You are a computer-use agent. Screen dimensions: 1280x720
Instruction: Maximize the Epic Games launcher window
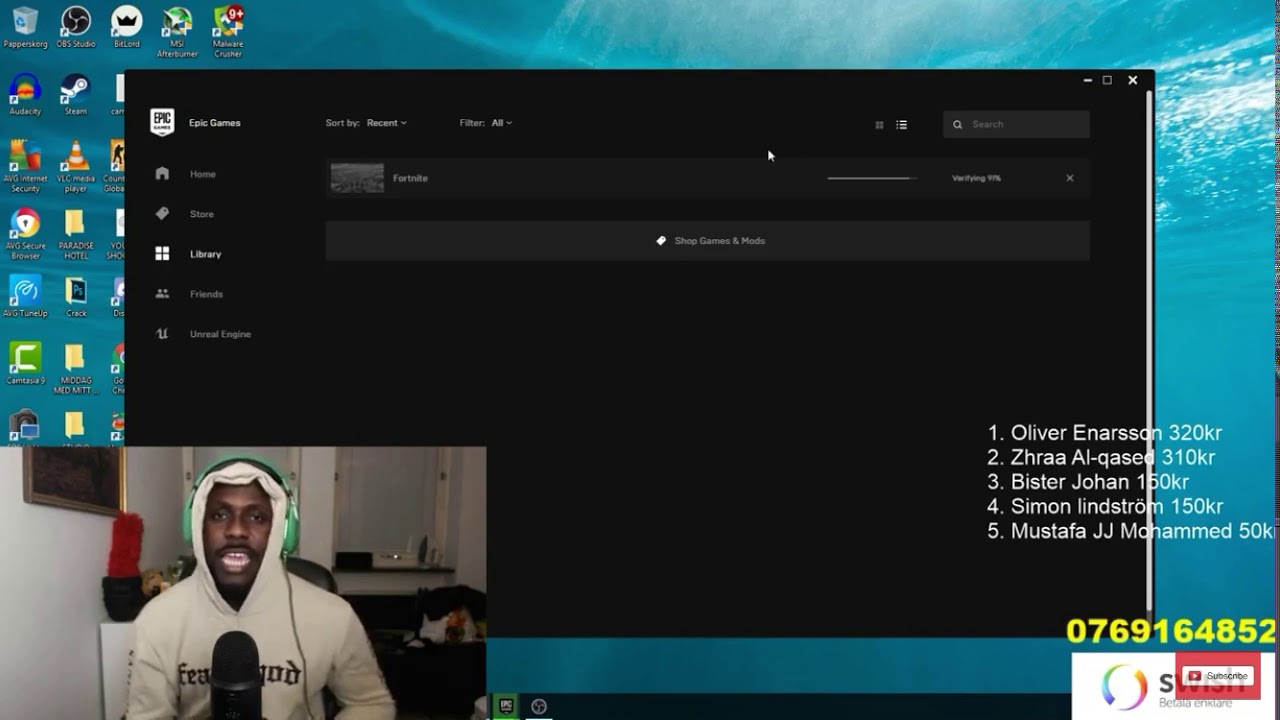click(x=1107, y=80)
